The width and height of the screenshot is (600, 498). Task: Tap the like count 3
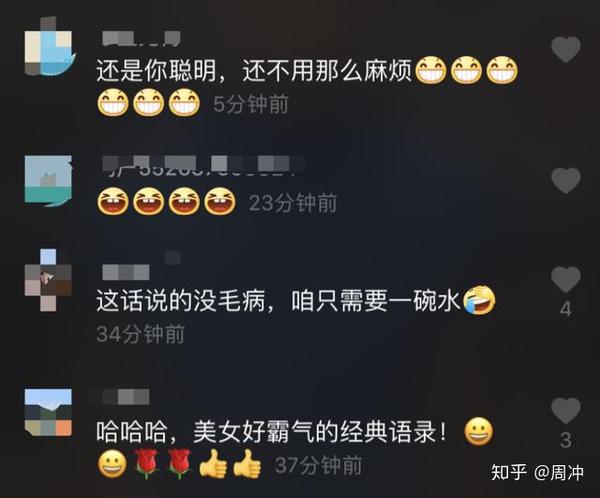(x=566, y=441)
